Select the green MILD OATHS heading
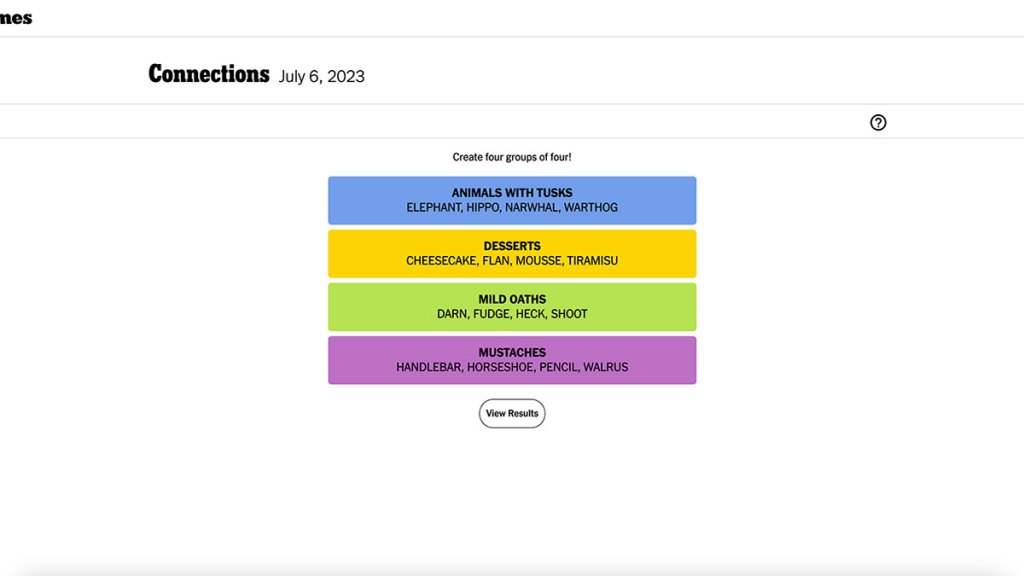 [512, 299]
